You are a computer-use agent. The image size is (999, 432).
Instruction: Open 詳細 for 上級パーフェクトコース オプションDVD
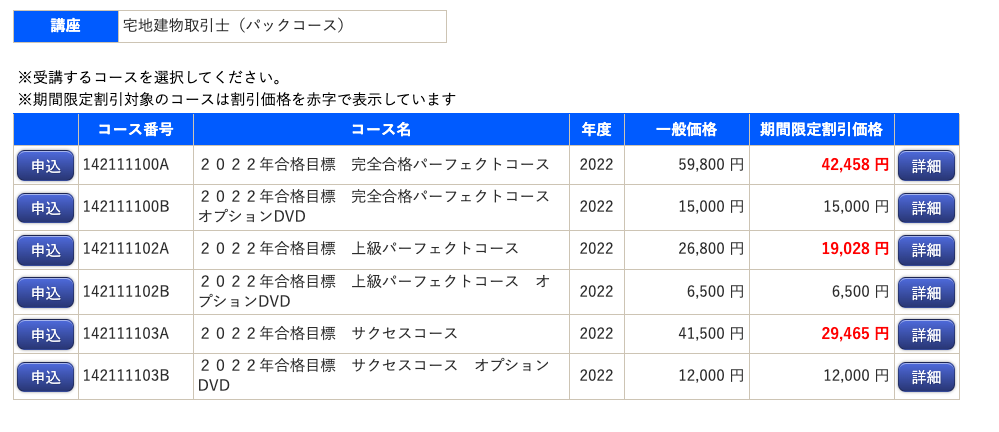click(x=926, y=292)
